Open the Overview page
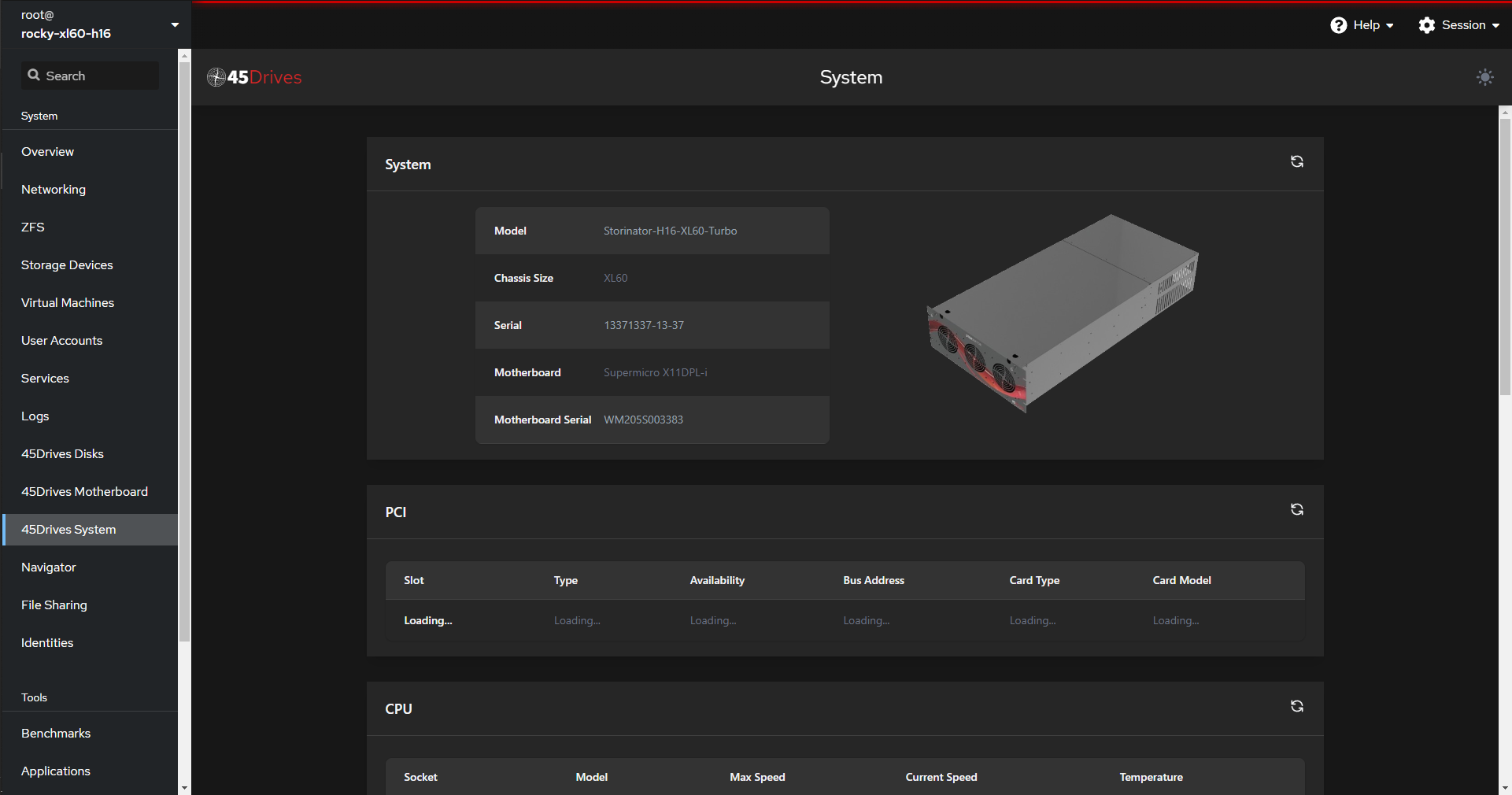 pyautogui.click(x=91, y=152)
